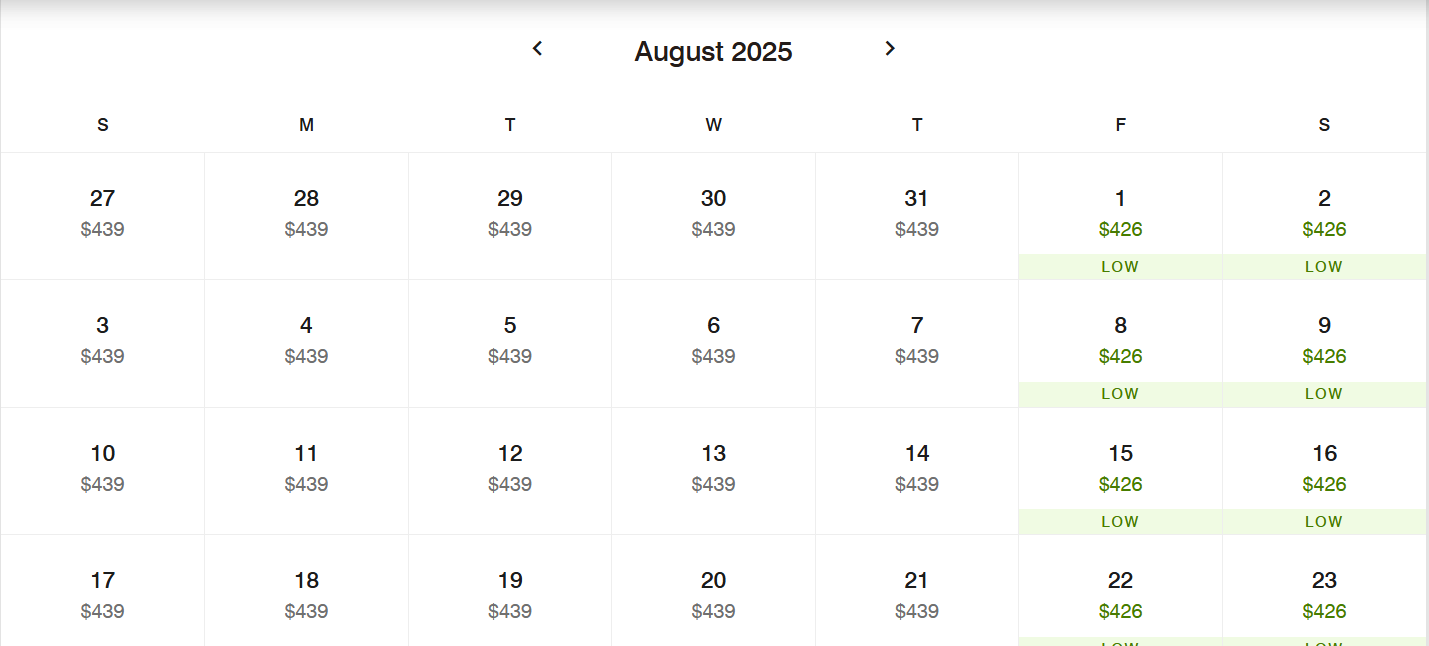The width and height of the screenshot is (1429, 646).
Task: Choose July 27 priced at $439
Action: click(x=102, y=216)
